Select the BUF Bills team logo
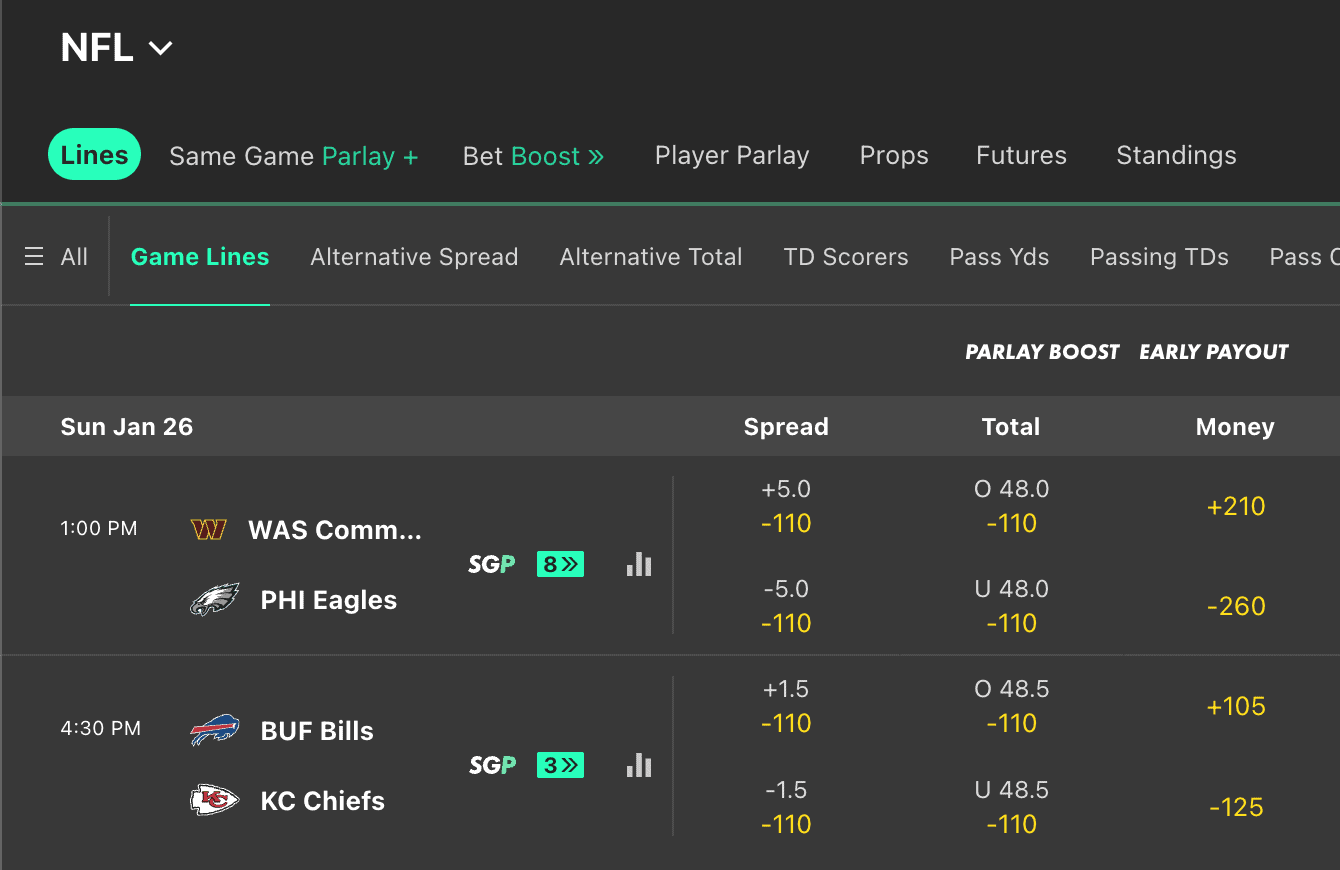This screenshot has height=870, width=1340. 212,730
